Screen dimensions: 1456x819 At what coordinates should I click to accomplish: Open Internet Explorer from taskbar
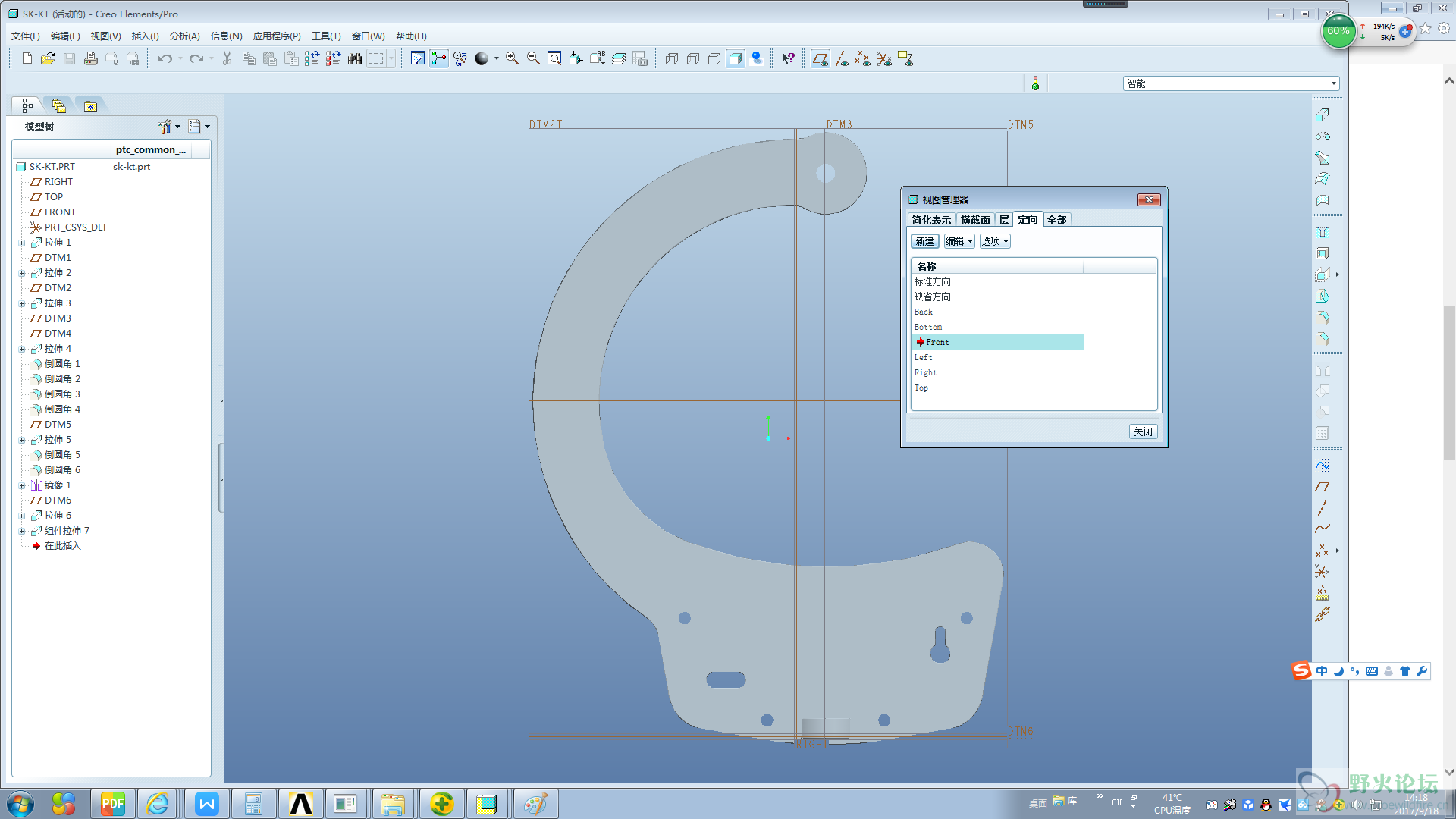pyautogui.click(x=158, y=804)
